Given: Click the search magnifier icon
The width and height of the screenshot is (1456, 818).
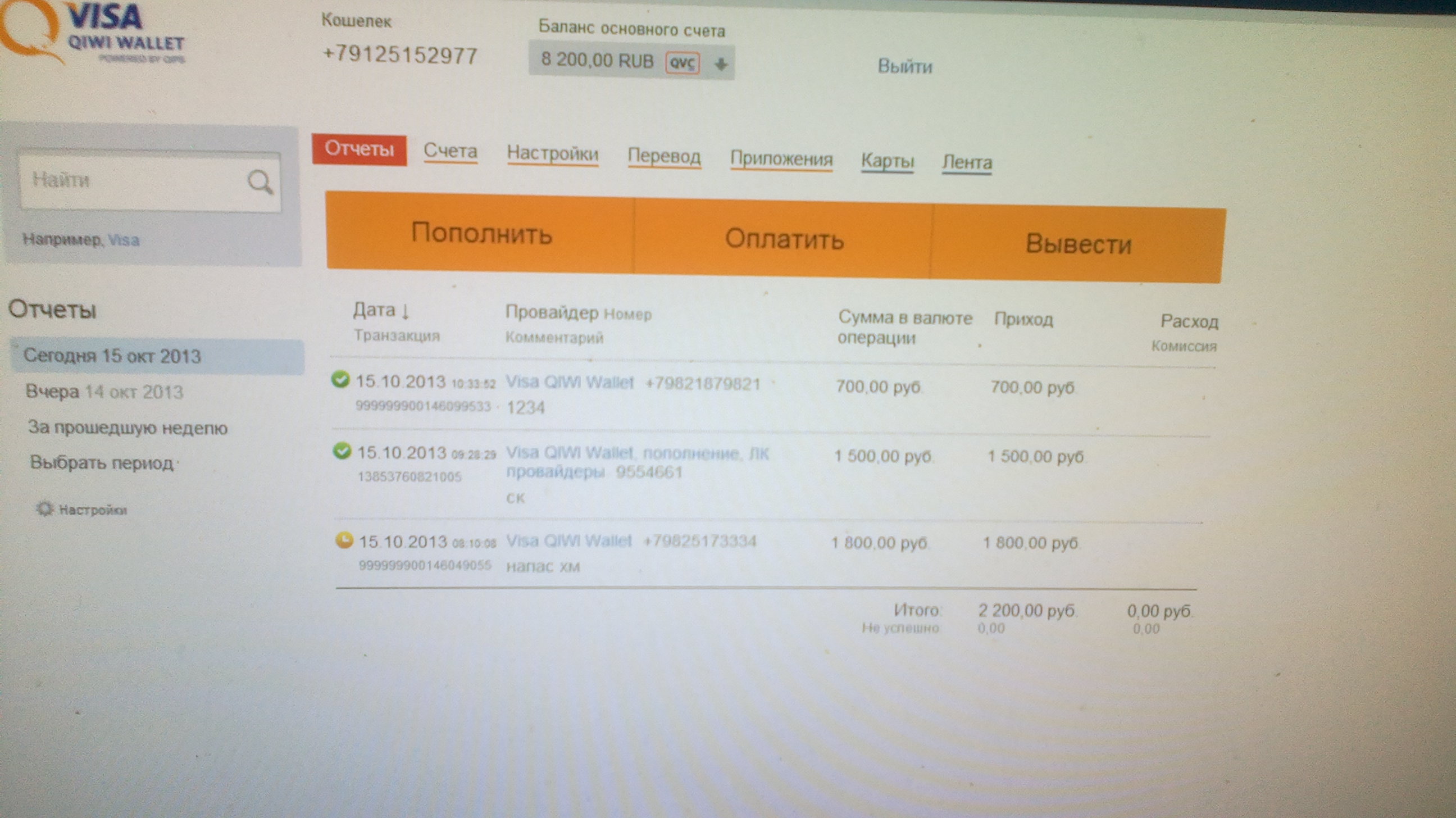Looking at the screenshot, I should [x=260, y=182].
